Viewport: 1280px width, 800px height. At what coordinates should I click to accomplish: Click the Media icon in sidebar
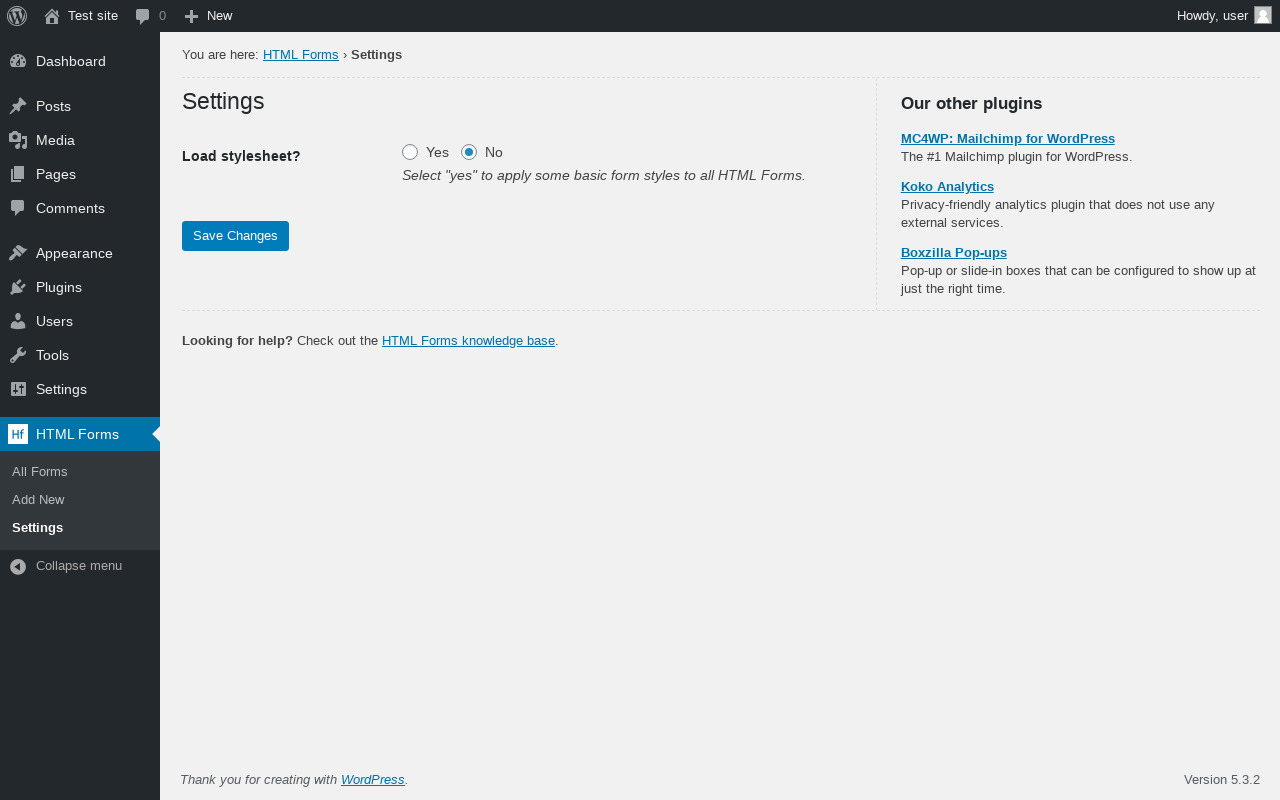18,140
